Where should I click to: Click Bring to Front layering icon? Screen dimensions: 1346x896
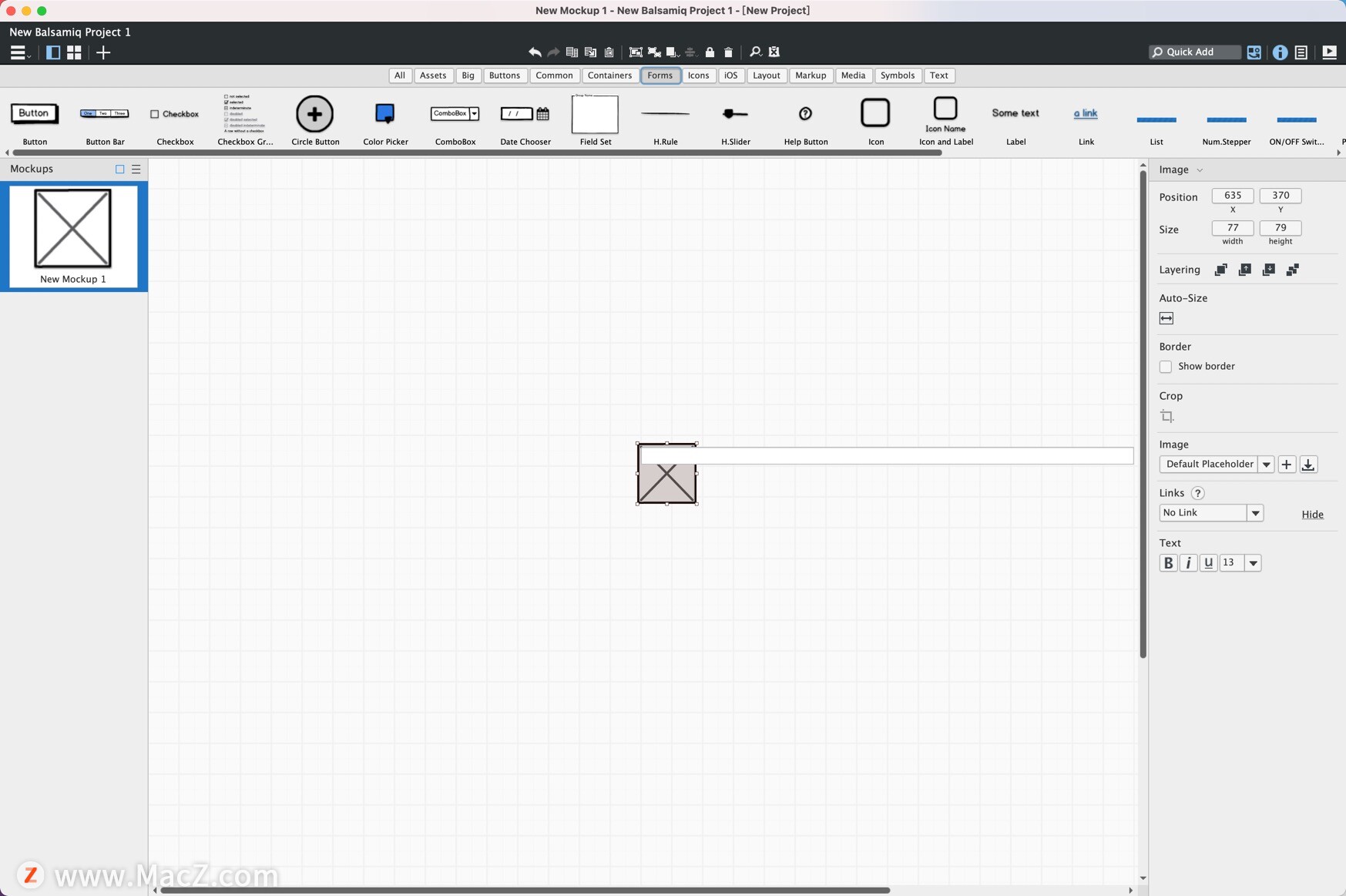[x=1221, y=270]
